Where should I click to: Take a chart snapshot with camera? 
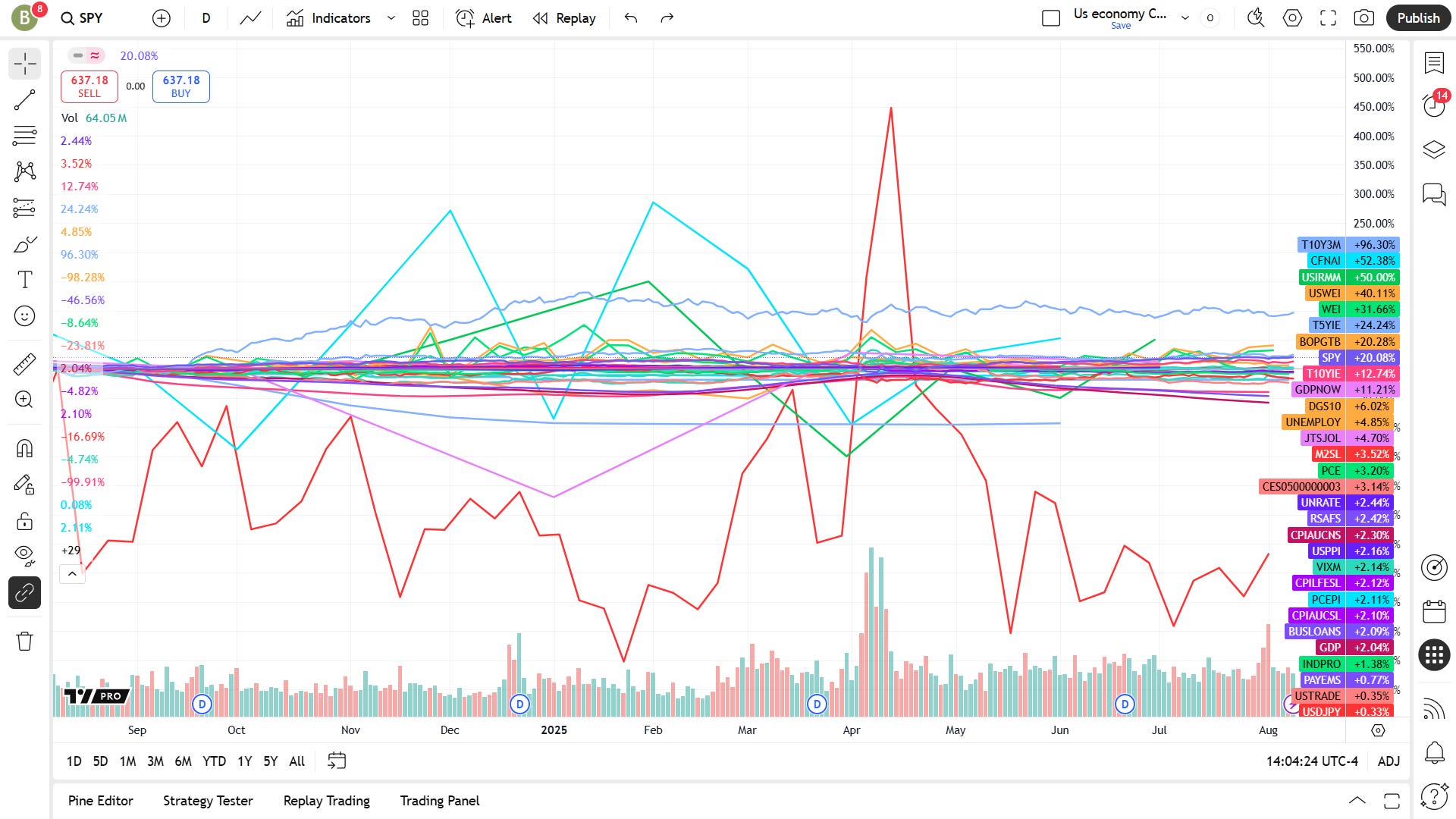(x=1363, y=18)
